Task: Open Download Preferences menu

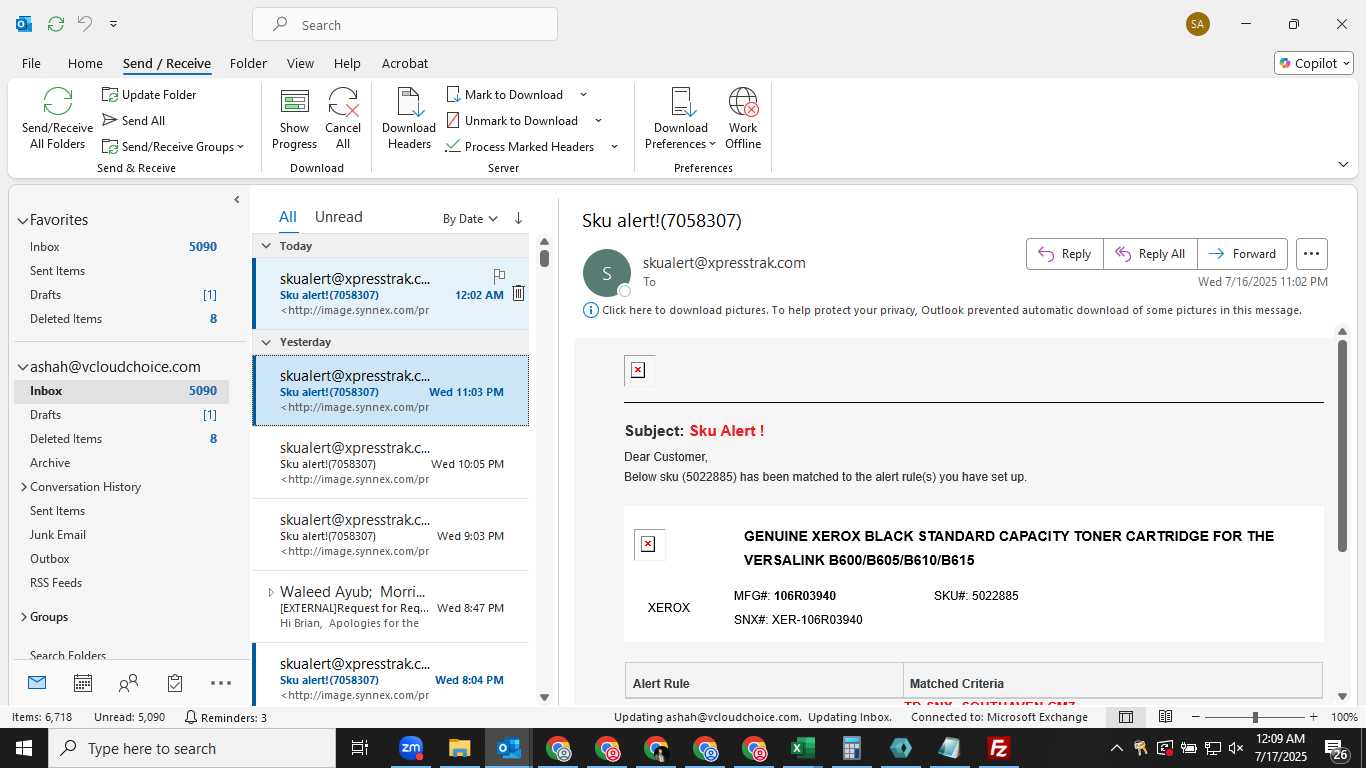Action: tap(681, 119)
